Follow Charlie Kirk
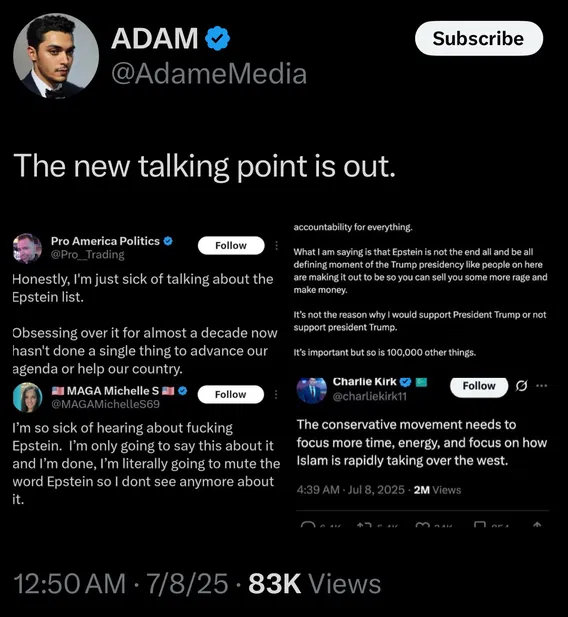 click(479, 386)
